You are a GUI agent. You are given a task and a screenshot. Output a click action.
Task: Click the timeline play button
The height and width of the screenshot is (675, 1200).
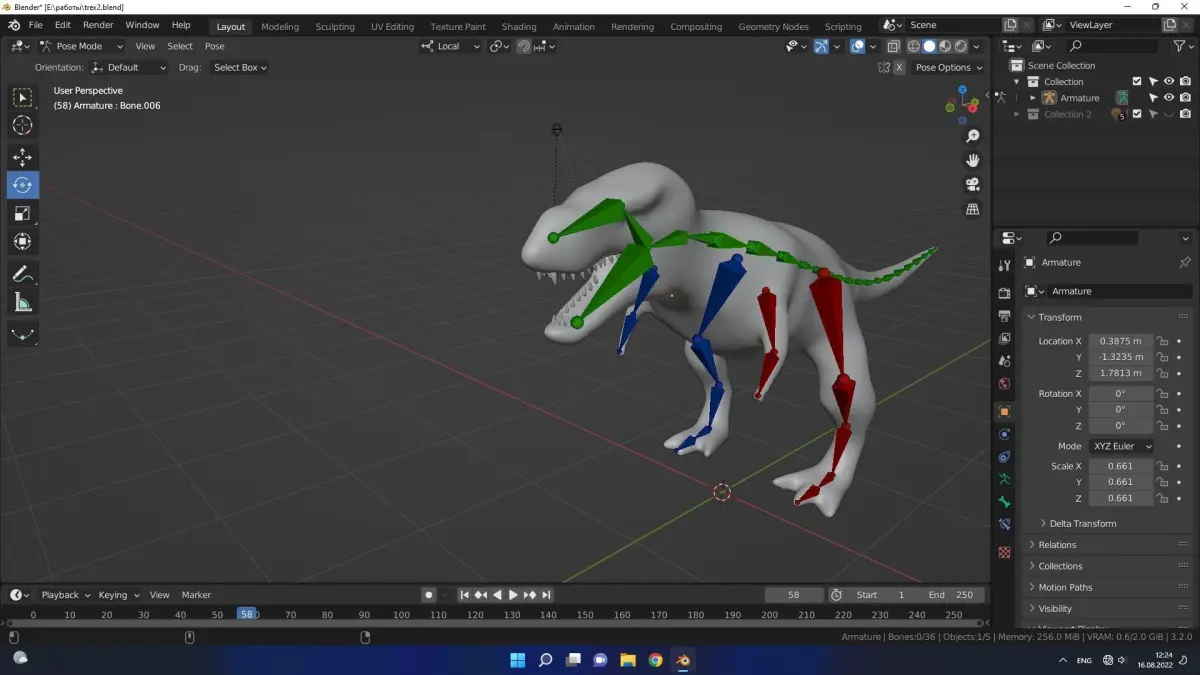click(513, 595)
